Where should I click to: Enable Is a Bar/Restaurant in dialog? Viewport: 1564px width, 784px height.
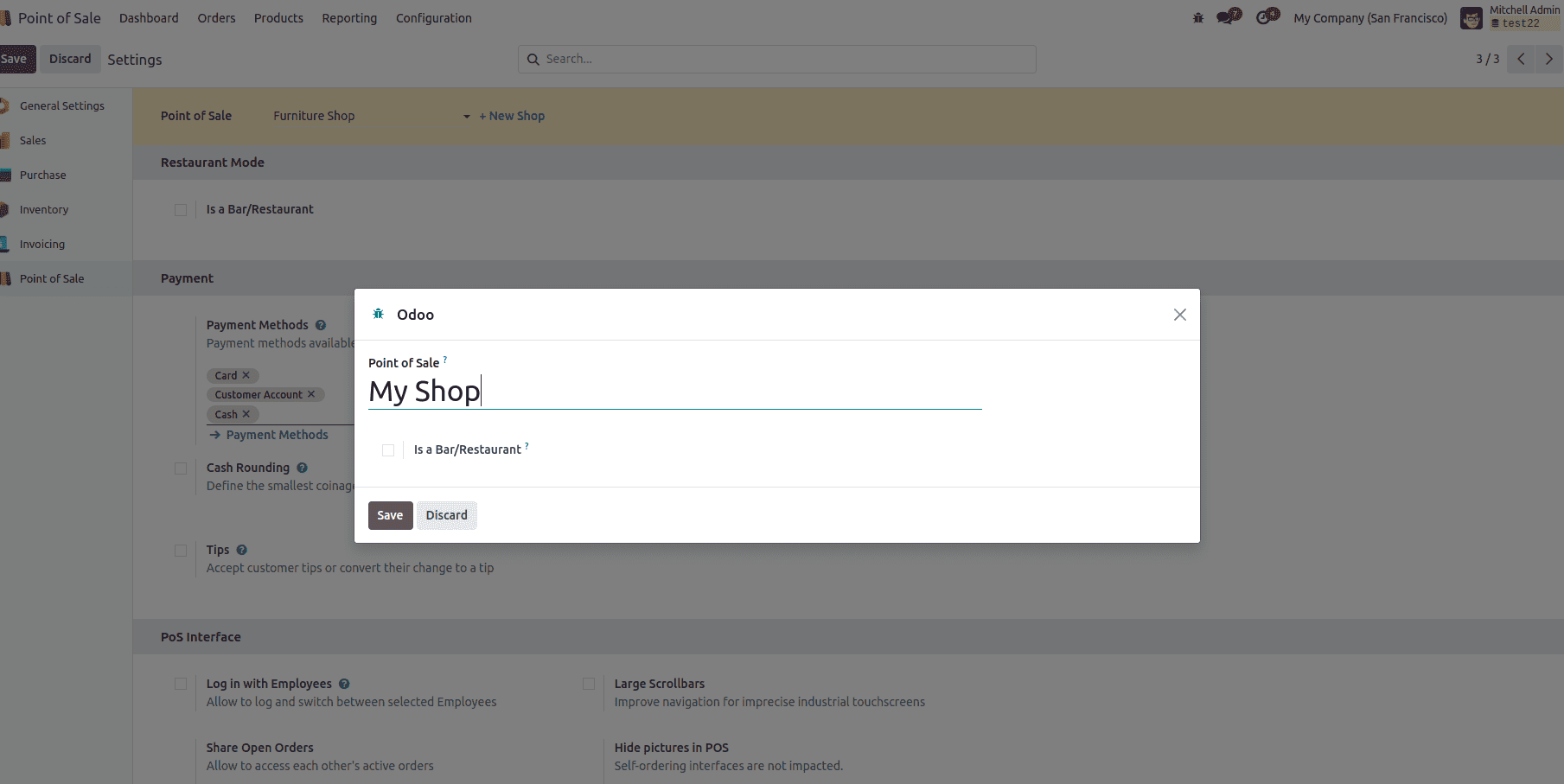point(388,450)
